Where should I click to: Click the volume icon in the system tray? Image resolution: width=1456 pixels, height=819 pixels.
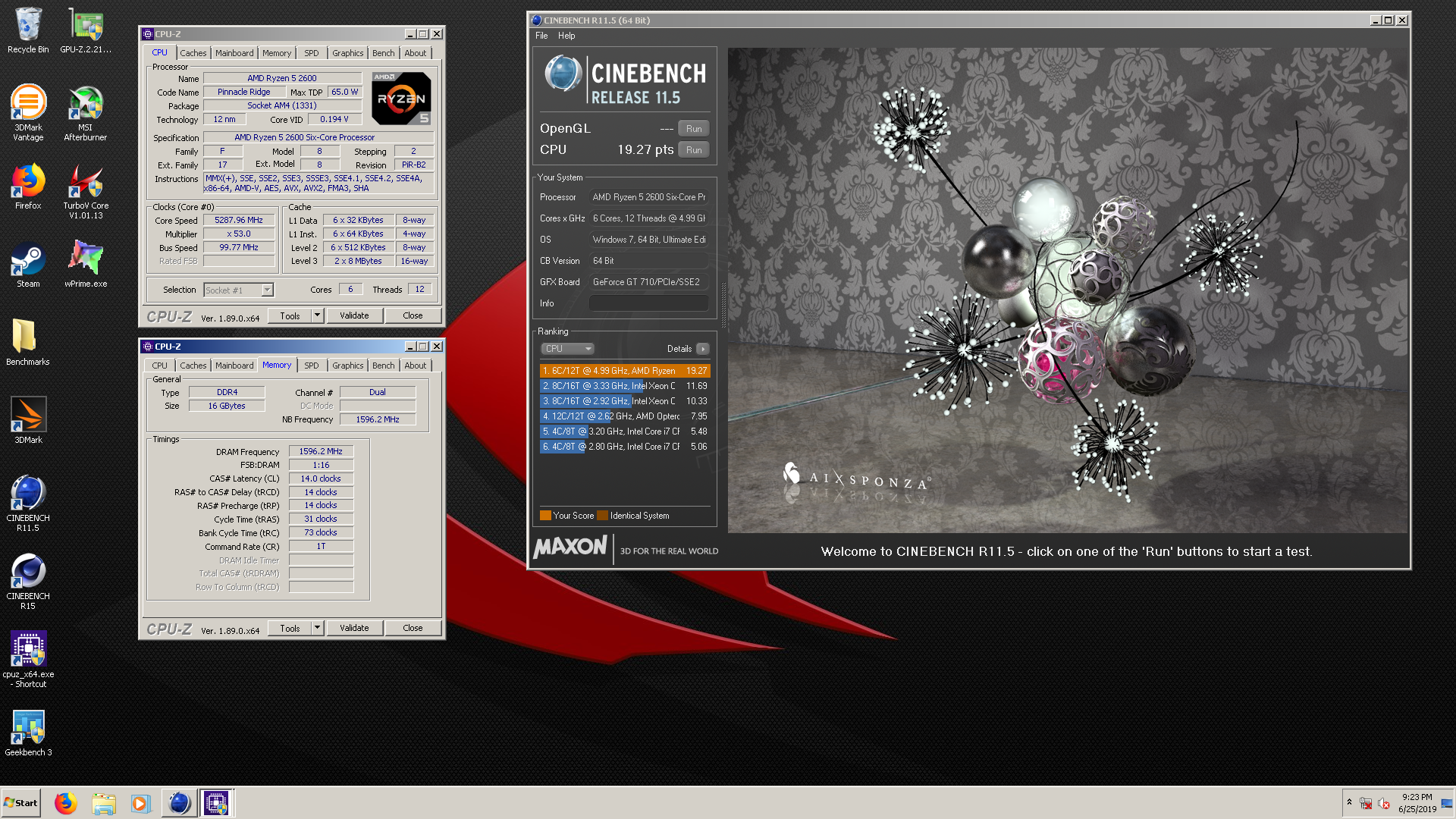pyautogui.click(x=1384, y=803)
